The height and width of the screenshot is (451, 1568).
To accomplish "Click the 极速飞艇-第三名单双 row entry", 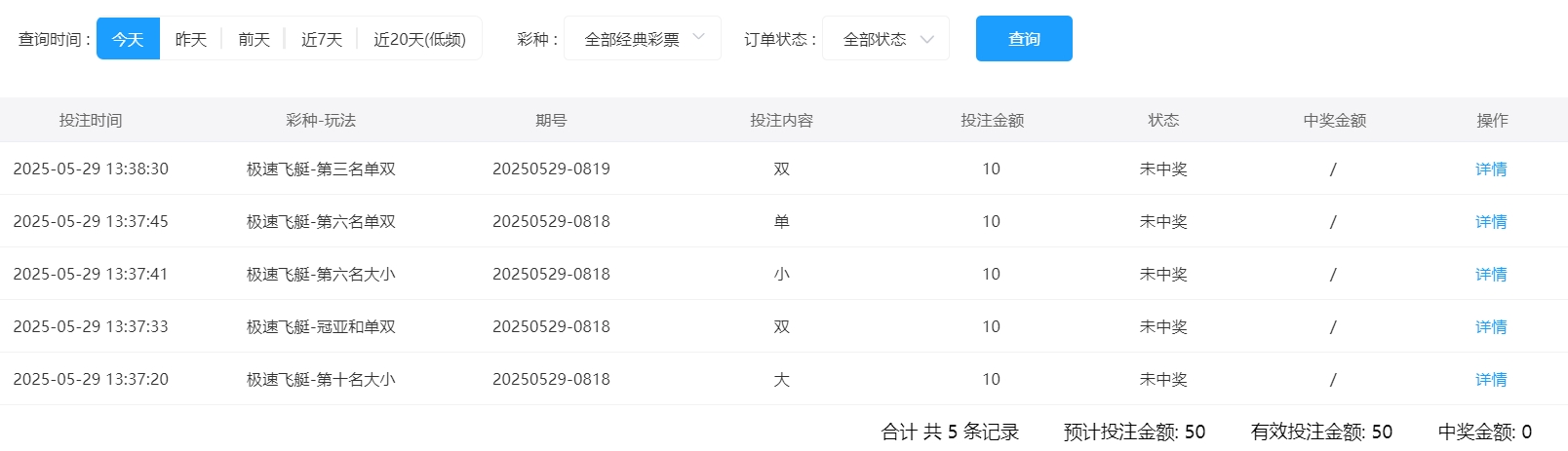I will 321,169.
